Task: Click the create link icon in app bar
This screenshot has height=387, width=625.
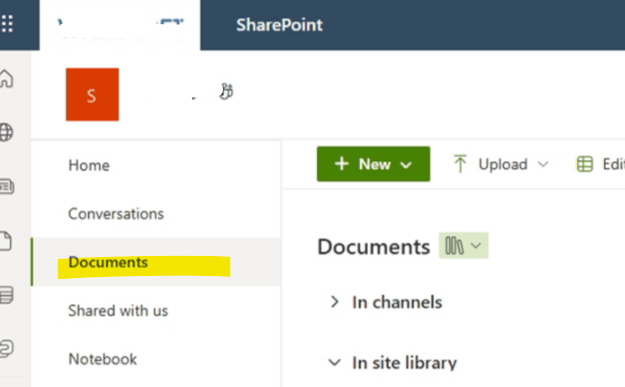Action: tap(6, 348)
